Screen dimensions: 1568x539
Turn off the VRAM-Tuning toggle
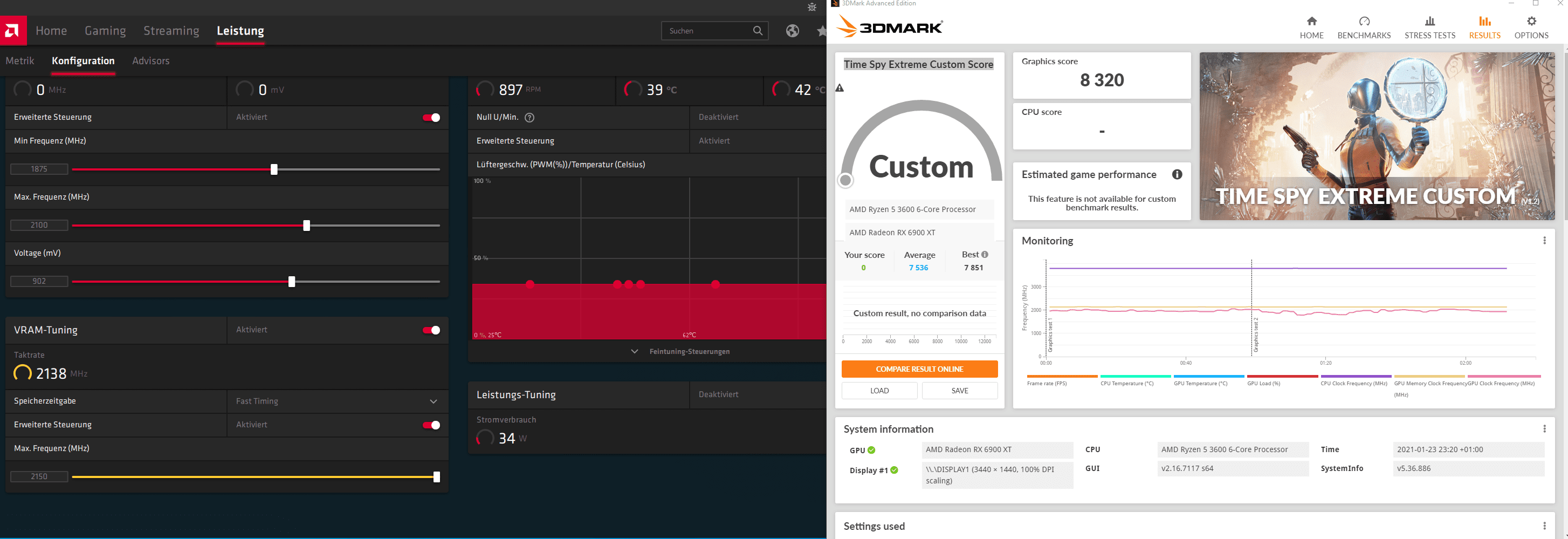pyautogui.click(x=431, y=330)
